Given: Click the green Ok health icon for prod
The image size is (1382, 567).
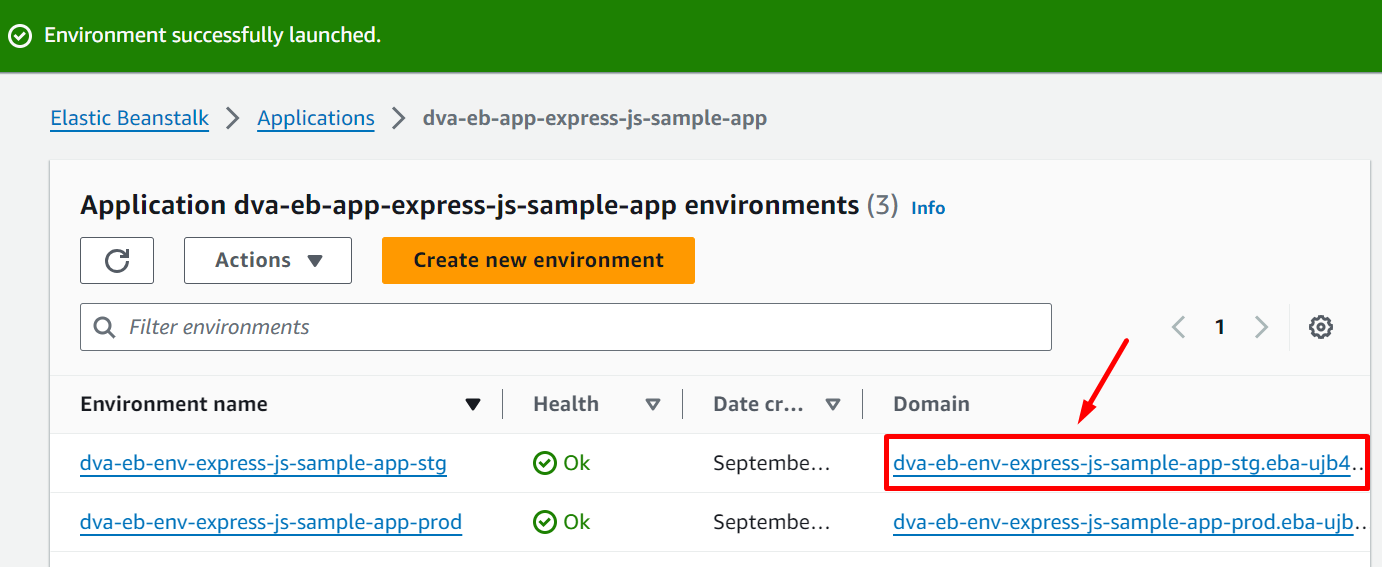Looking at the screenshot, I should click(x=545, y=522).
